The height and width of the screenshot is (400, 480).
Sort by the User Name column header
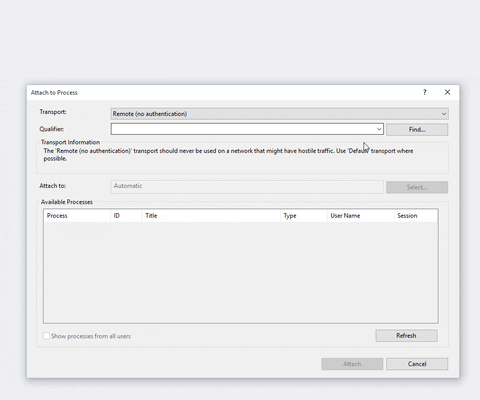tap(361, 216)
